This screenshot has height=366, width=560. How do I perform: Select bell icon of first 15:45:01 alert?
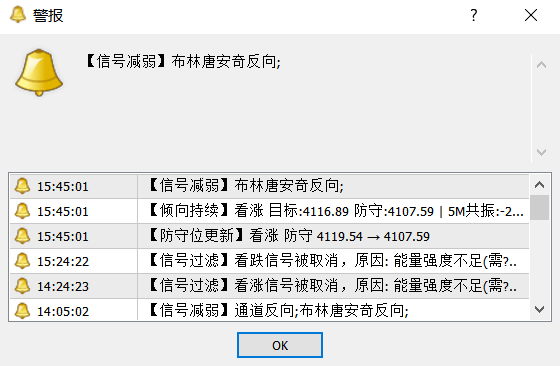[x=22, y=186]
